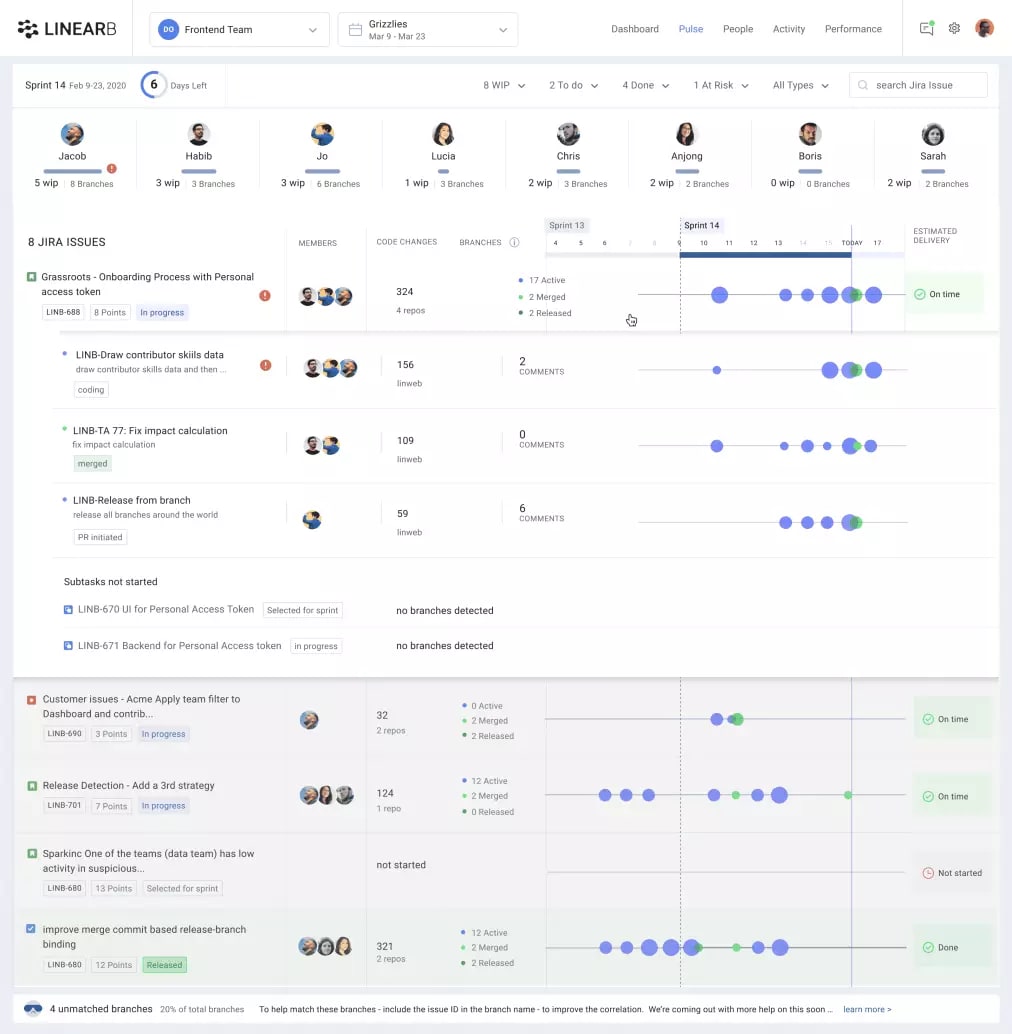The width and height of the screenshot is (1012, 1034).
Task: Click the Sprint 13 timeline label
Action: click(567, 226)
